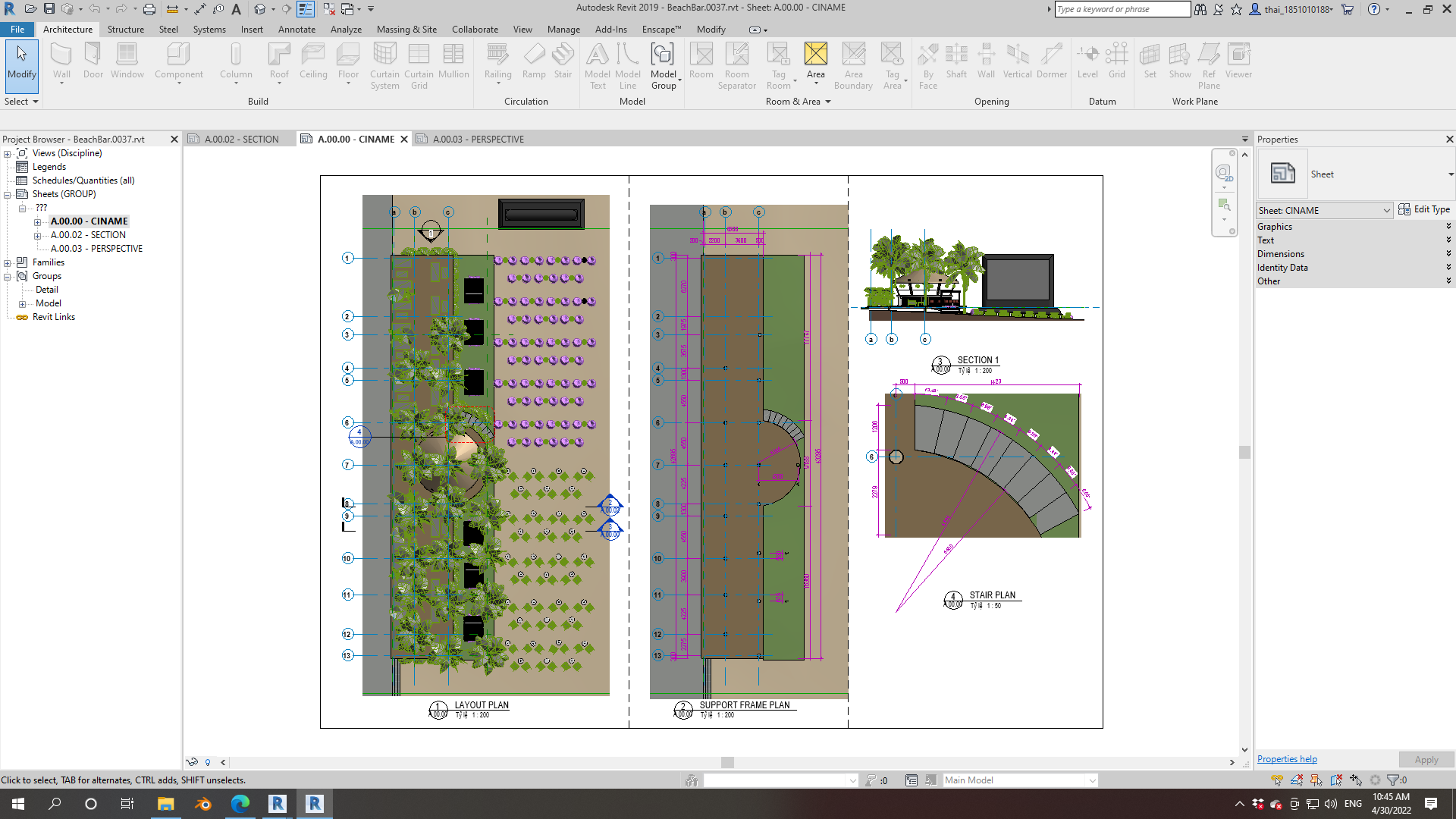Open the File menu

[17, 30]
